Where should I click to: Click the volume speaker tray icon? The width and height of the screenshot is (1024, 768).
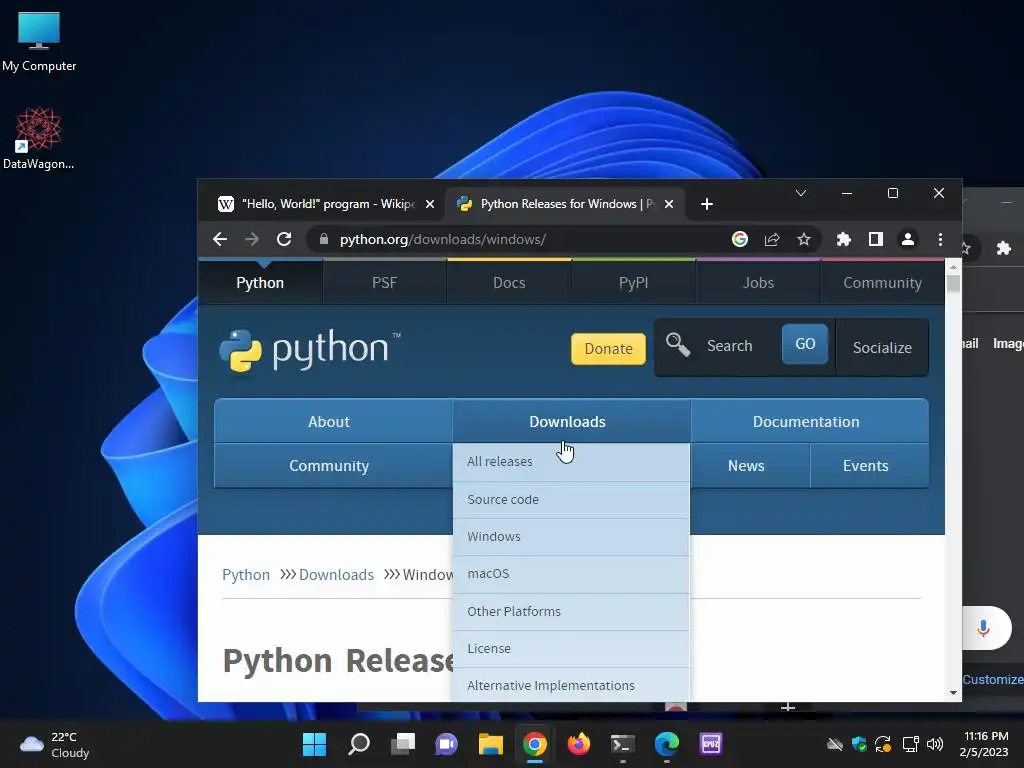935,744
